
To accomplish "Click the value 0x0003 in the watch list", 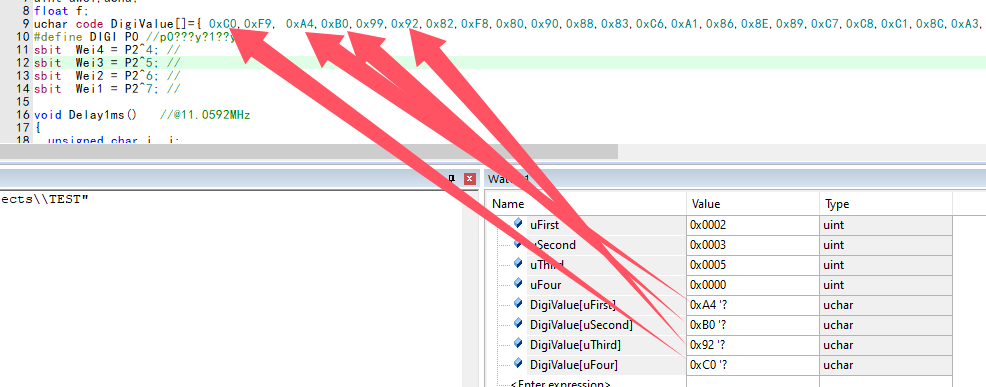I will pos(708,245).
